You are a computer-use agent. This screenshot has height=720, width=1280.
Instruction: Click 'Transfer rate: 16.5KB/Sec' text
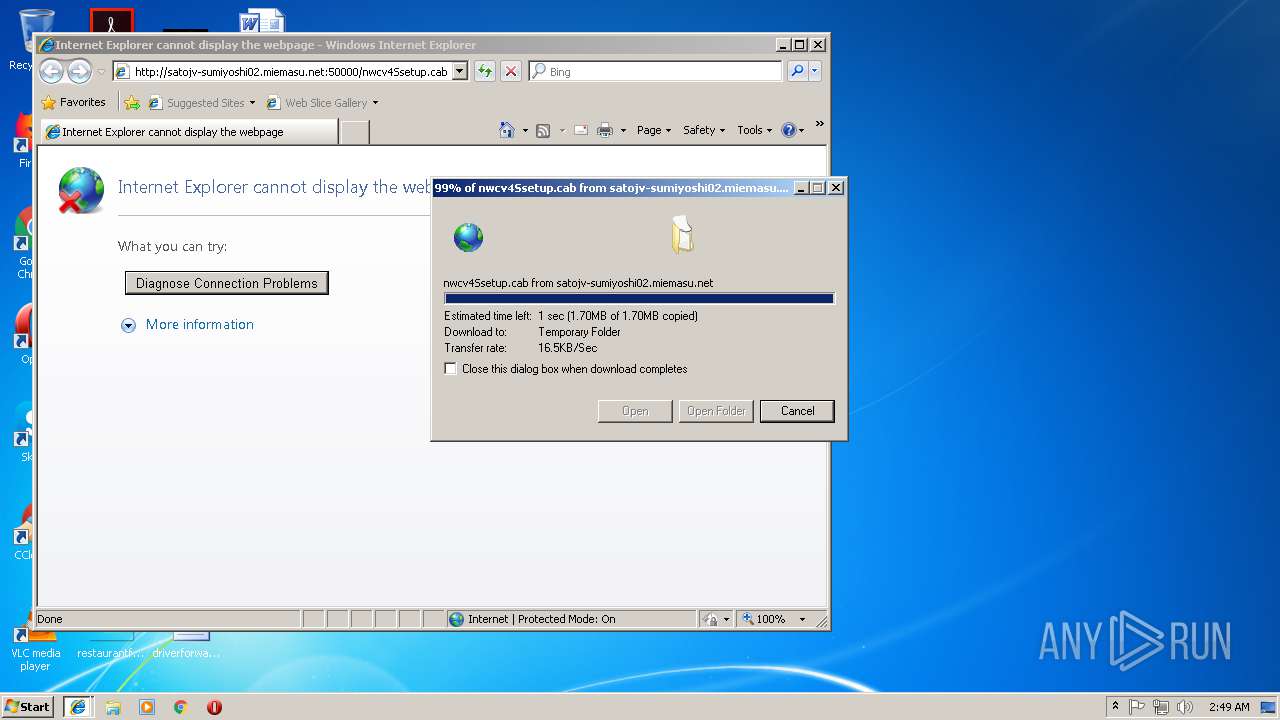click(x=521, y=348)
